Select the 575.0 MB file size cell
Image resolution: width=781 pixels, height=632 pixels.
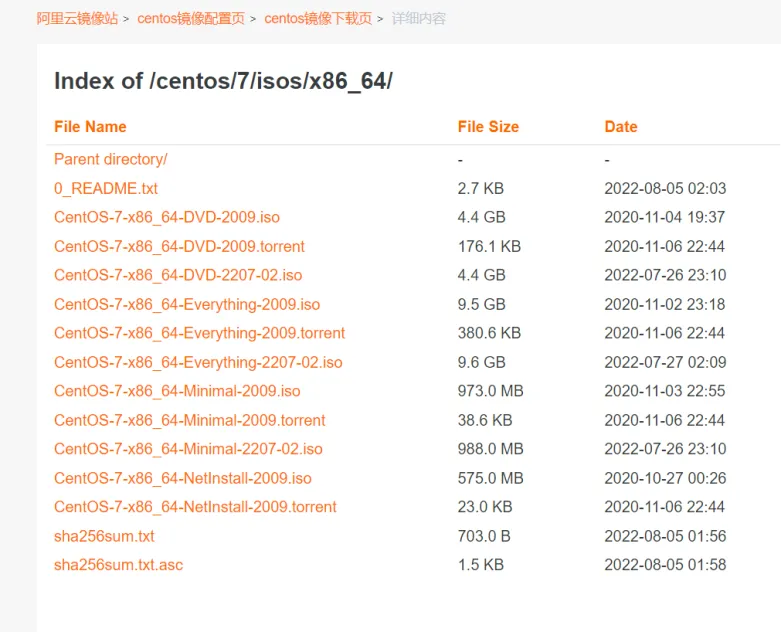[491, 478]
